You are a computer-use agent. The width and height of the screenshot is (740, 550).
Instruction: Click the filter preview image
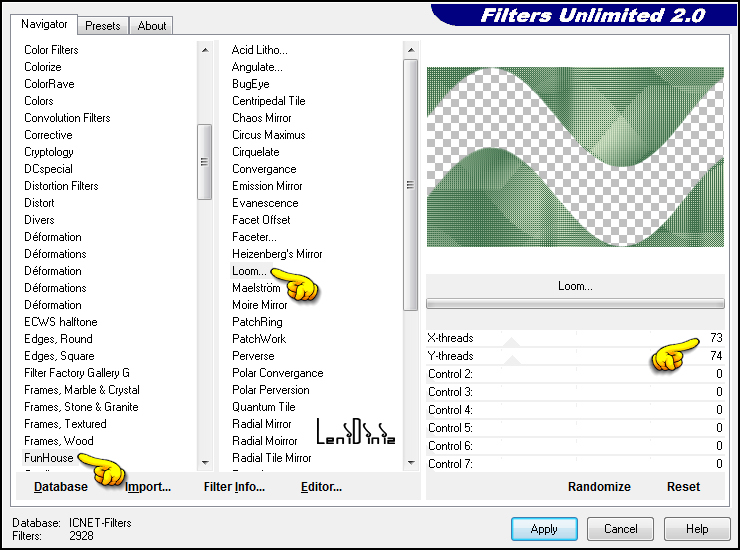coord(575,156)
